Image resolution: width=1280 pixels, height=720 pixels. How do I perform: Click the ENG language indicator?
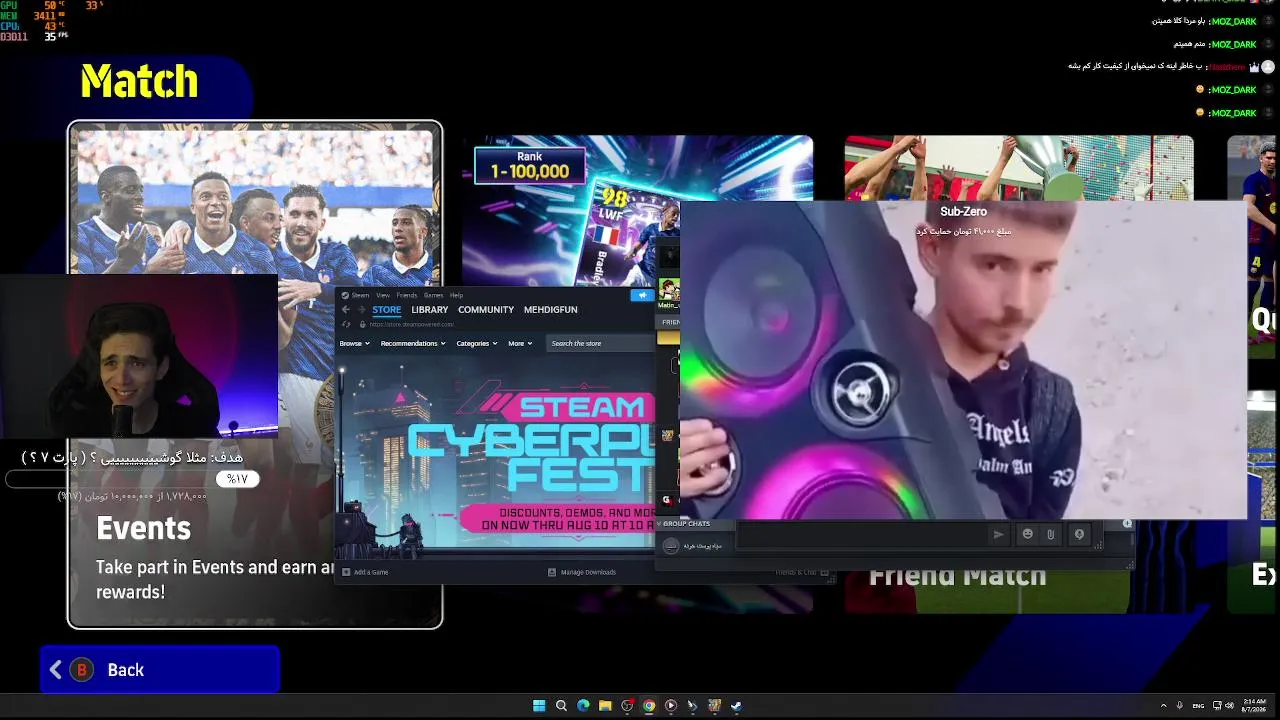click(1198, 706)
